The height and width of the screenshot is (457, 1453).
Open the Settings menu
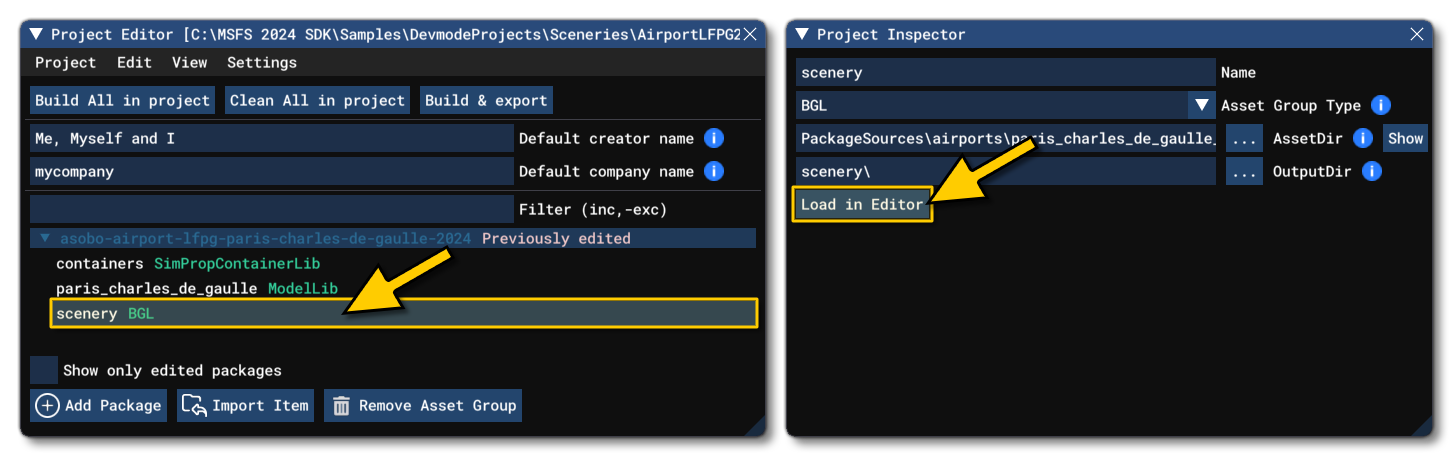261,63
